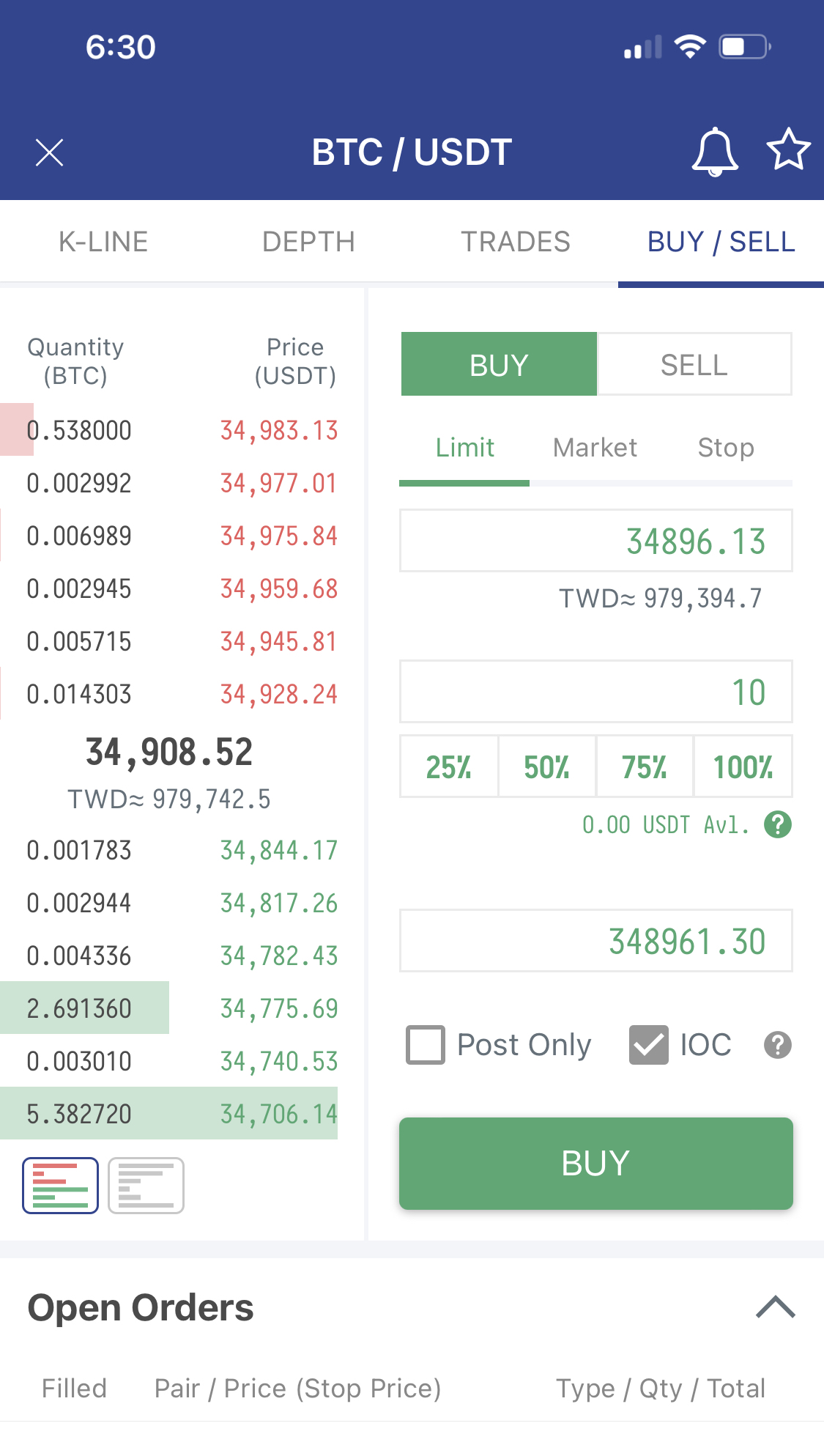Add BTC/USDT to favorites with star
This screenshot has width=824, height=1456.
click(788, 150)
